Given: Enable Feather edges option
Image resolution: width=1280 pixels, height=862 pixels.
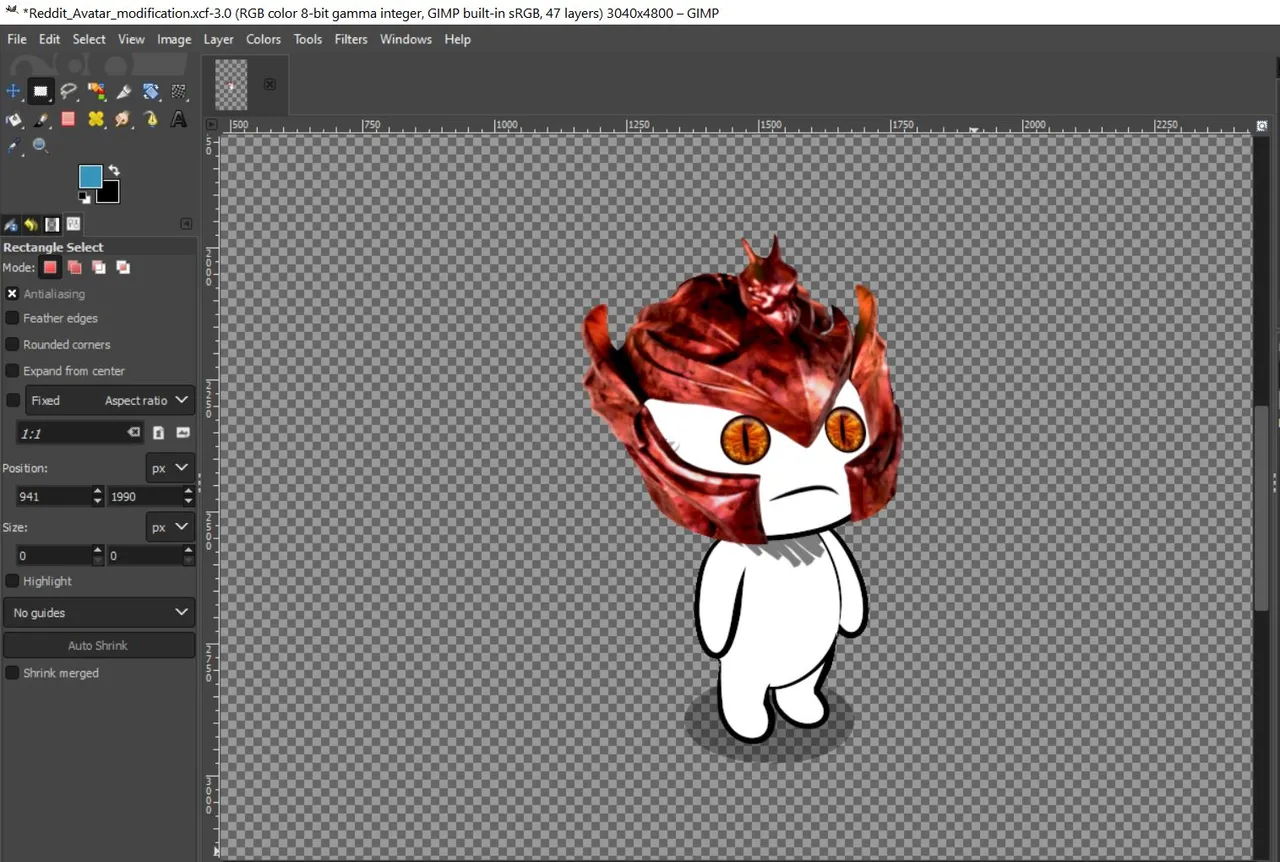Looking at the screenshot, I should click(x=12, y=318).
